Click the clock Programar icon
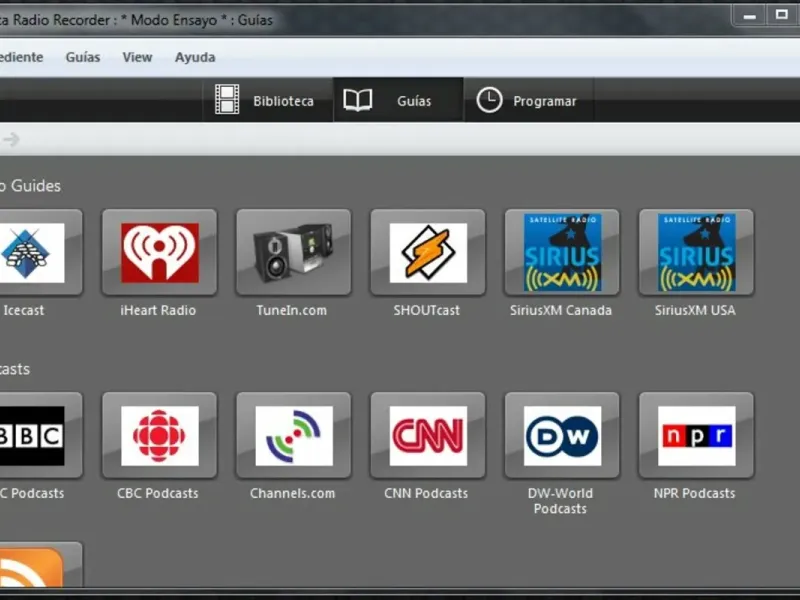800x600 pixels. (489, 99)
